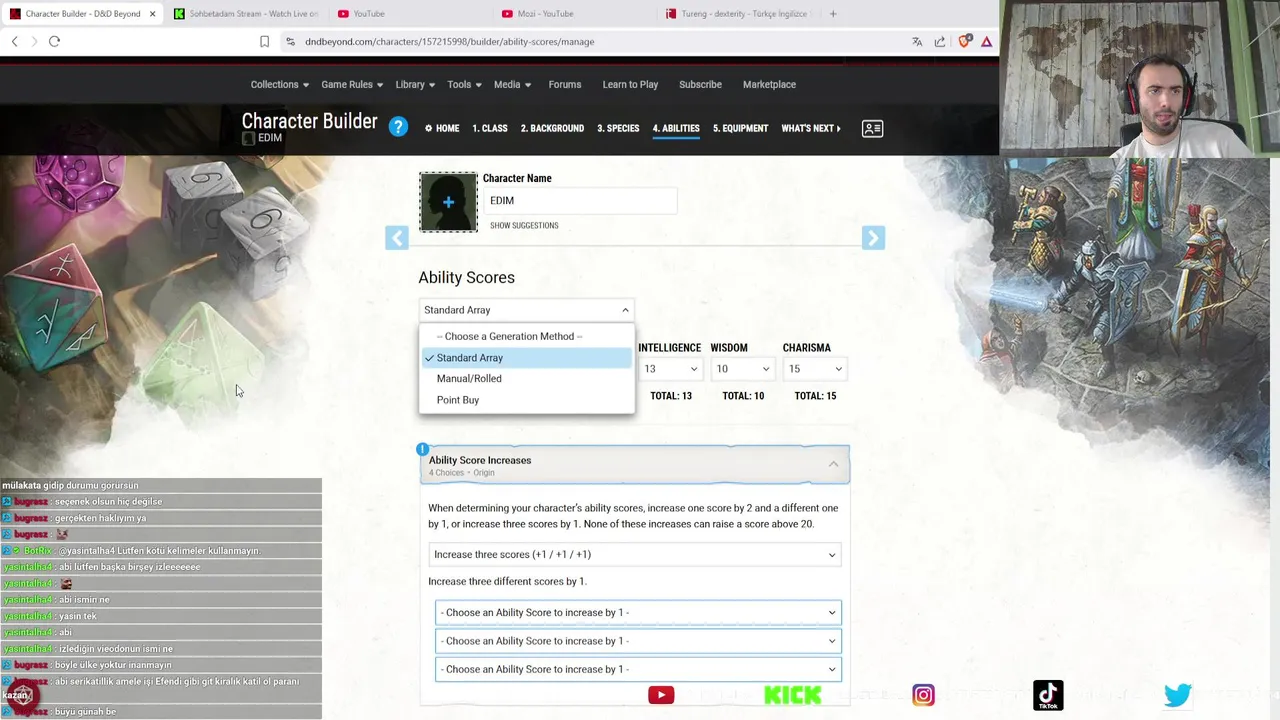This screenshot has width=1280, height=720.
Task: Go to step 1. CLASS
Action: pyautogui.click(x=490, y=128)
